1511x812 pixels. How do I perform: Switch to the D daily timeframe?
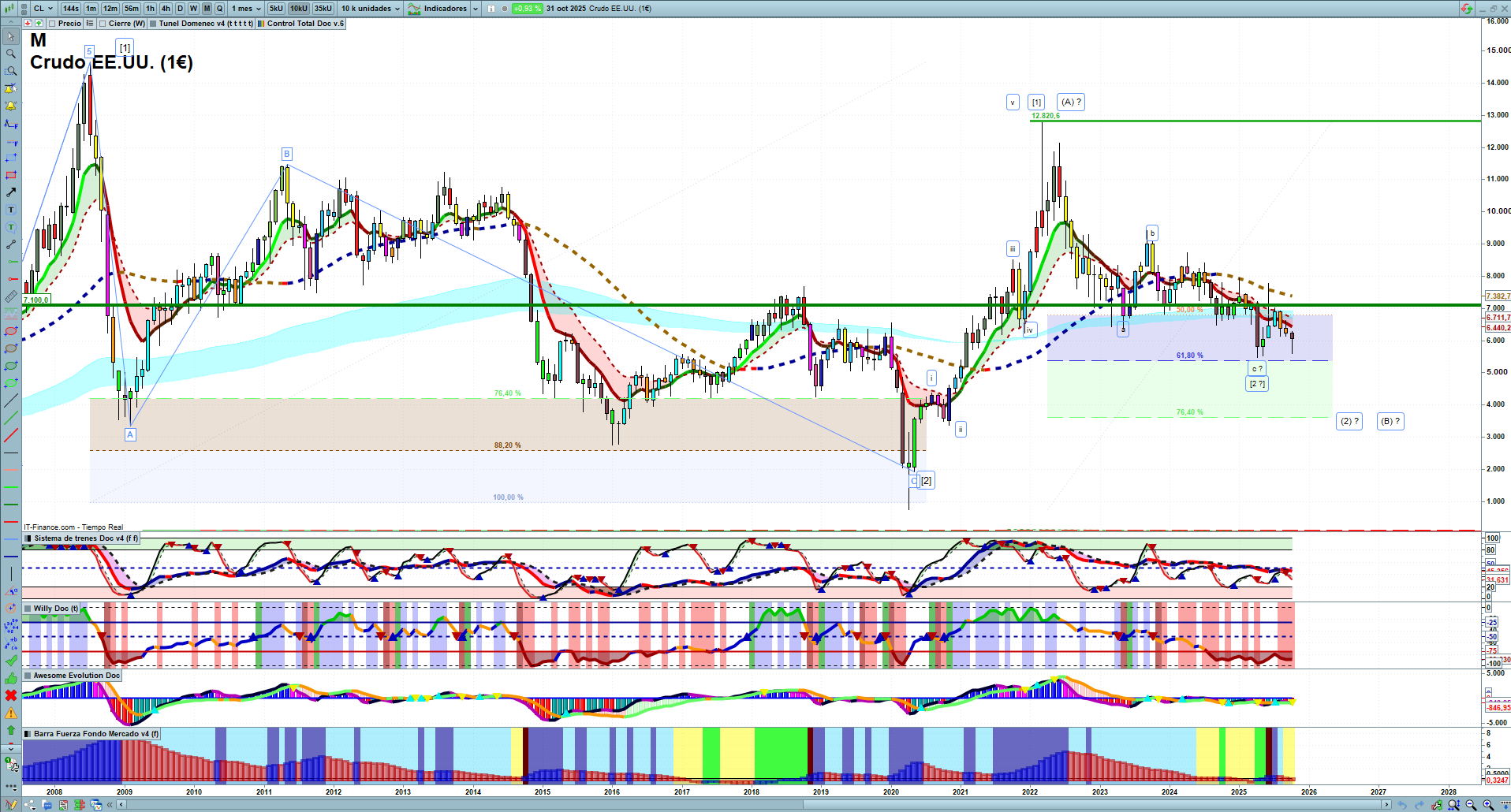click(180, 9)
